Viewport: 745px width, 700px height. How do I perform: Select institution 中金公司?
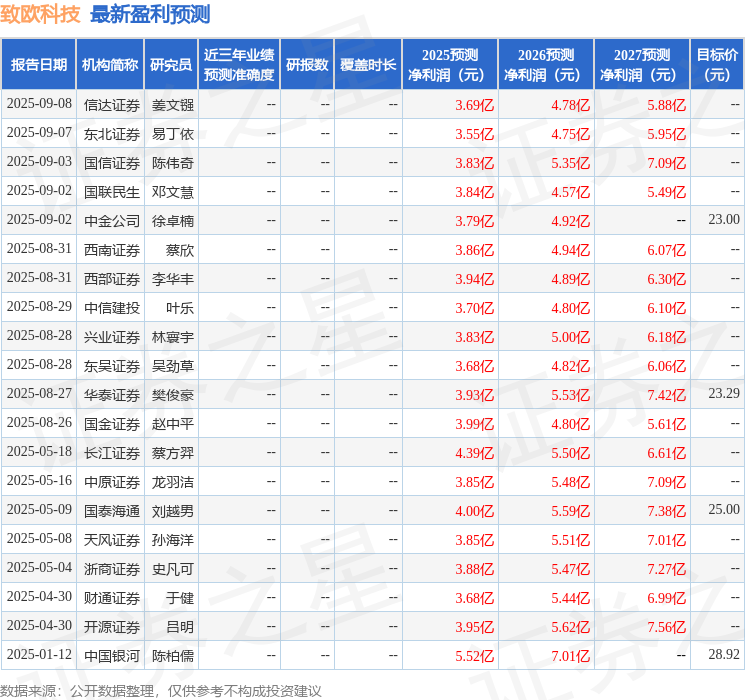tap(112, 221)
